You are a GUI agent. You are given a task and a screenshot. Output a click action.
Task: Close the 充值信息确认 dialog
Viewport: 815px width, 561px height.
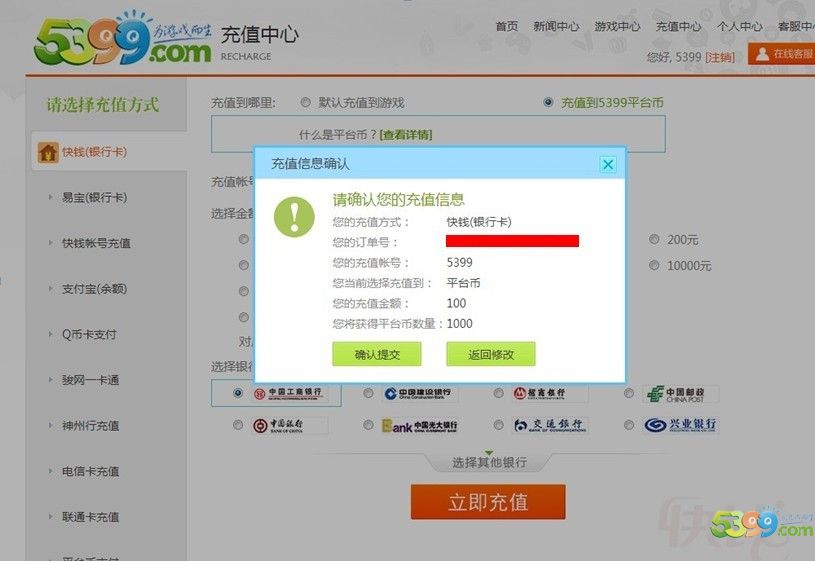tap(608, 165)
